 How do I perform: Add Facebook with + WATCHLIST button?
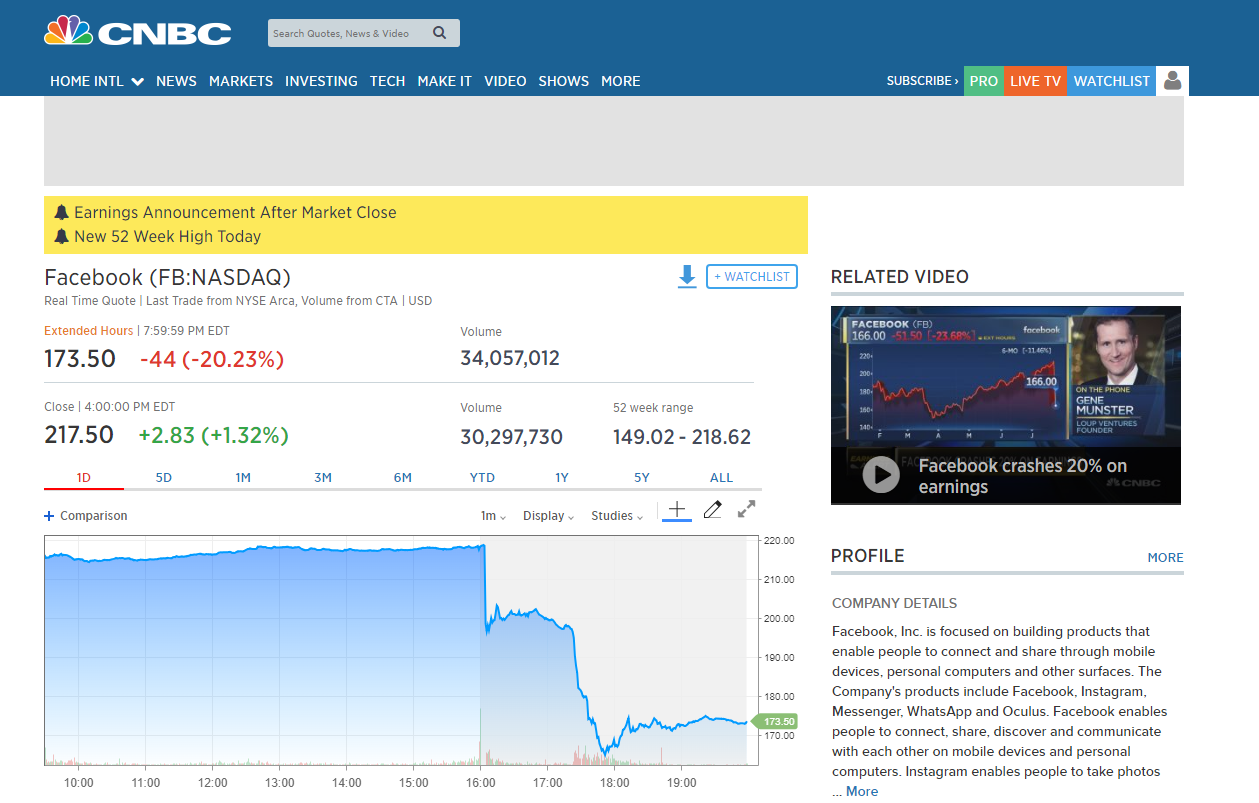tap(752, 277)
